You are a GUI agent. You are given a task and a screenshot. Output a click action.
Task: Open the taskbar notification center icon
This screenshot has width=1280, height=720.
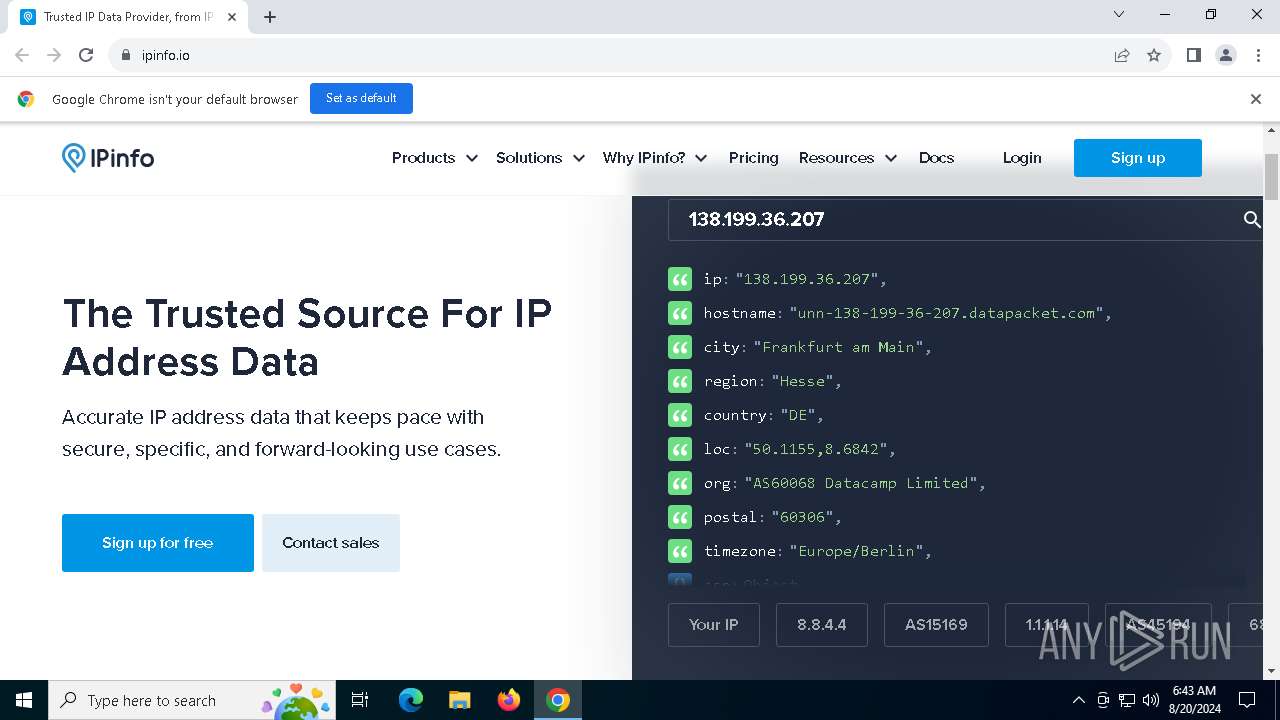[x=1247, y=700]
